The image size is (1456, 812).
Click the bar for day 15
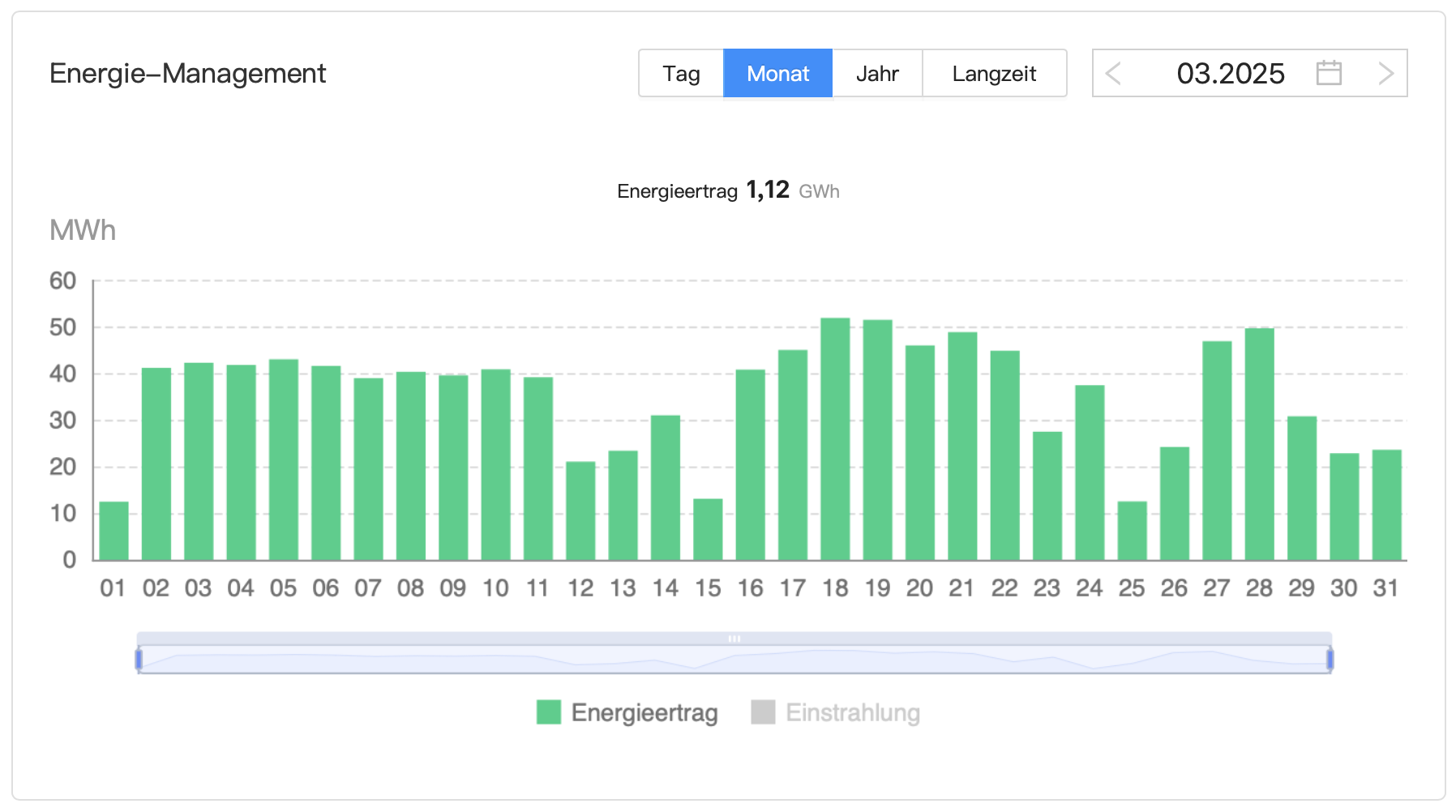(x=708, y=529)
